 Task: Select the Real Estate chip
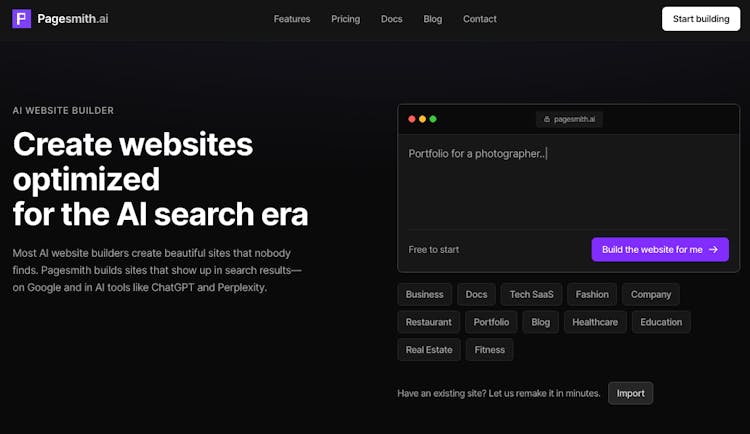point(428,350)
